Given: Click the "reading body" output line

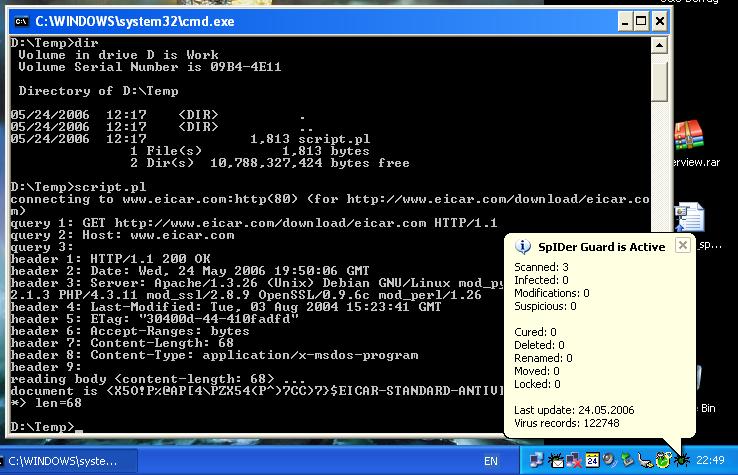Looking at the screenshot, I should 158,379.
